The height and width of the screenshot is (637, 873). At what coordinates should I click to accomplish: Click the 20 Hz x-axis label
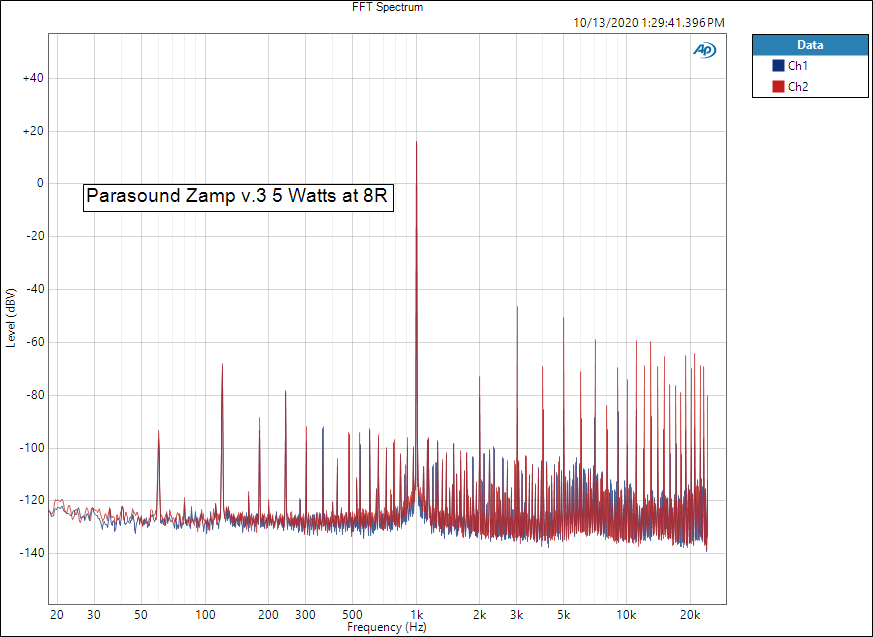57,615
